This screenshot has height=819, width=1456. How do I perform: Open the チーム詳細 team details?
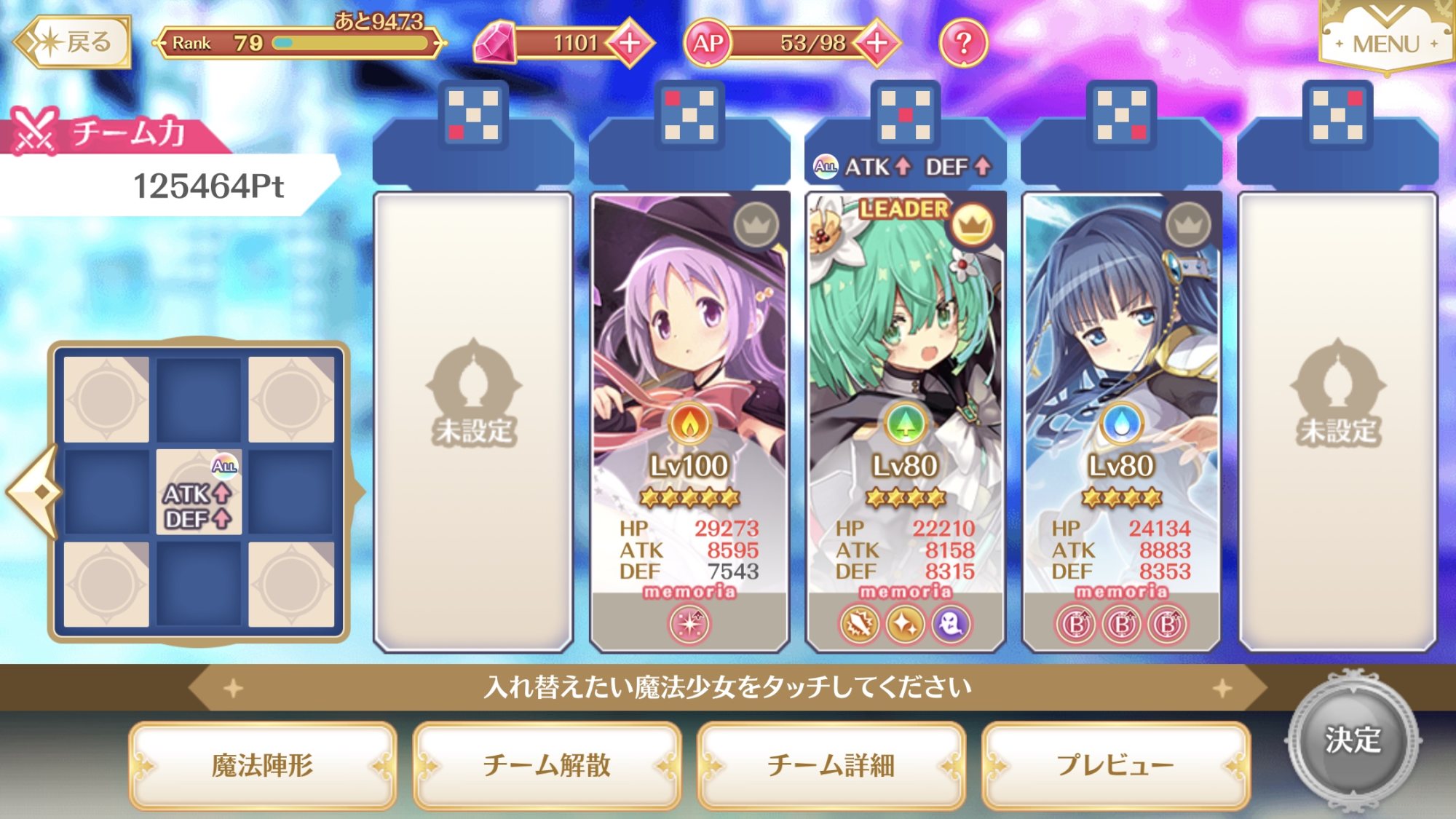pyautogui.click(x=831, y=765)
